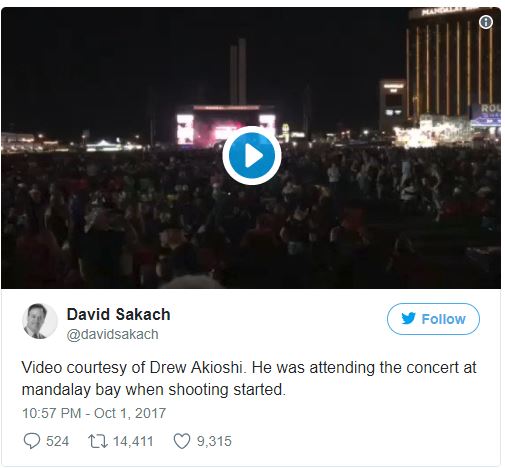Click the 524 replies count

(x=57, y=441)
